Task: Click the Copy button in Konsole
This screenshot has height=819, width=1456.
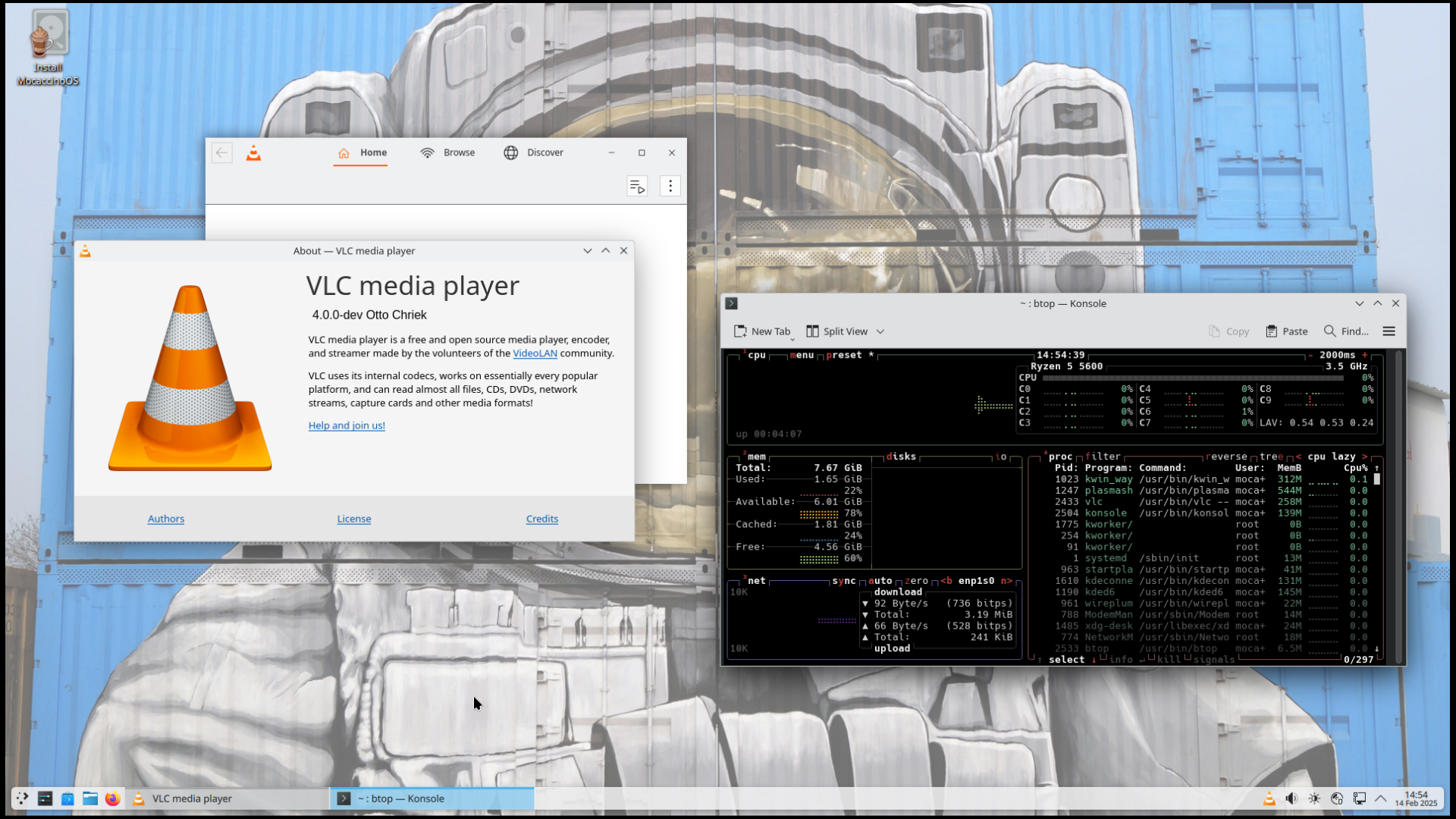Action: (1228, 331)
